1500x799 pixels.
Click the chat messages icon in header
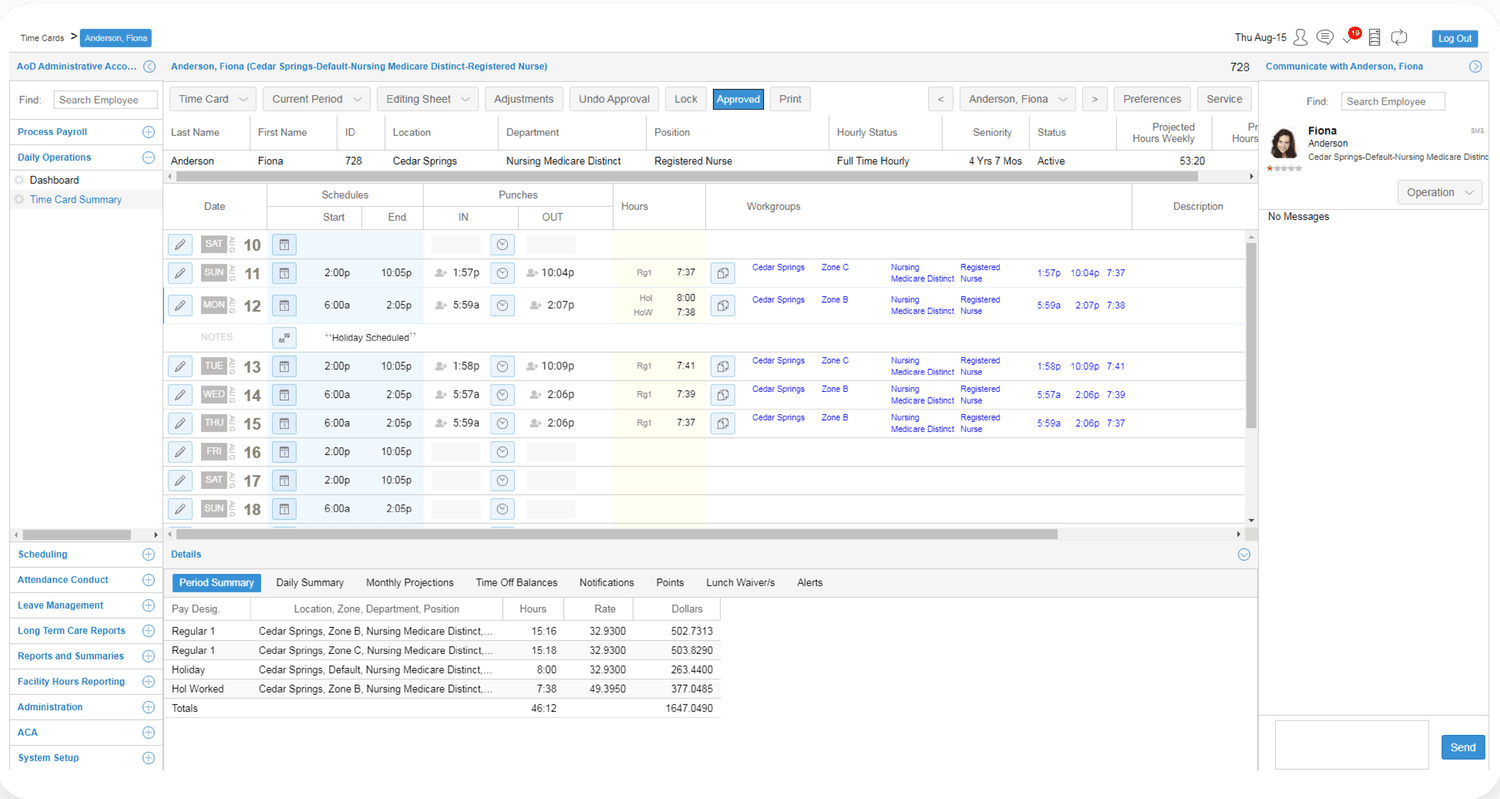click(x=1325, y=37)
